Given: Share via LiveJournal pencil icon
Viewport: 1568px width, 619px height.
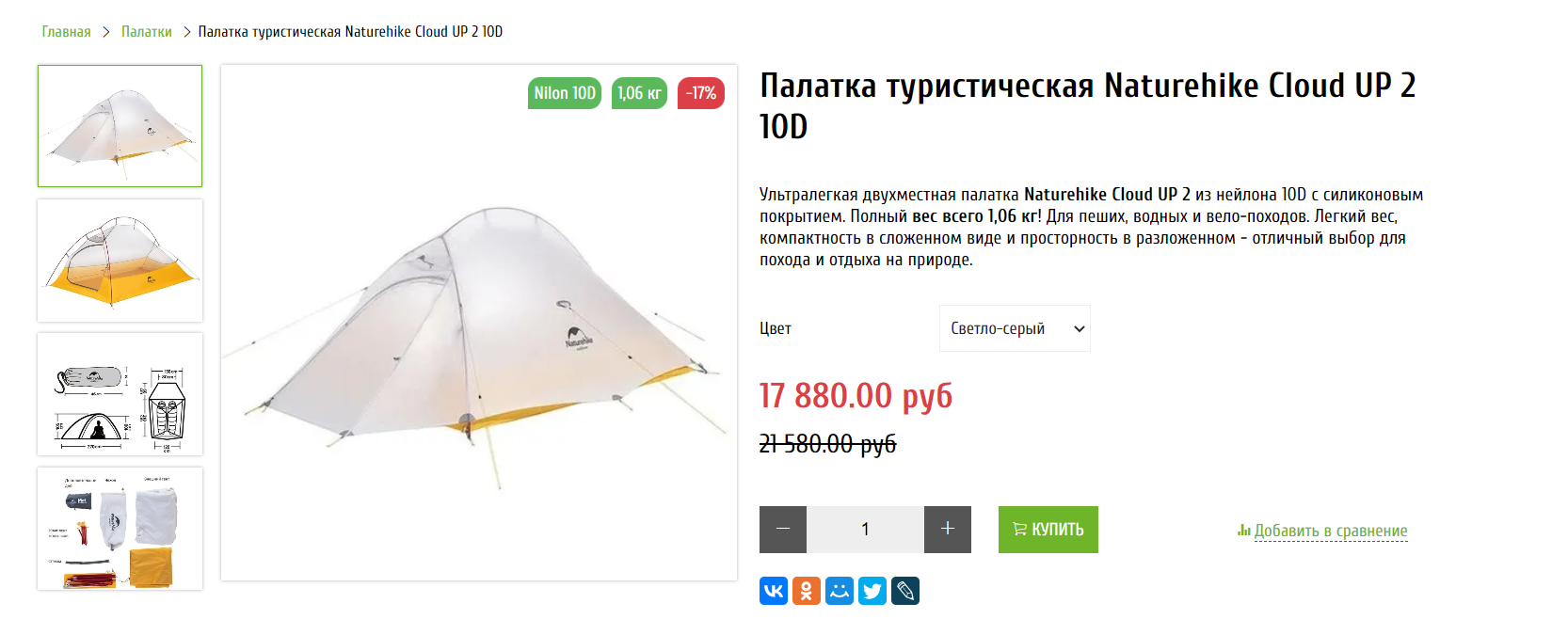Looking at the screenshot, I should tap(905, 591).
